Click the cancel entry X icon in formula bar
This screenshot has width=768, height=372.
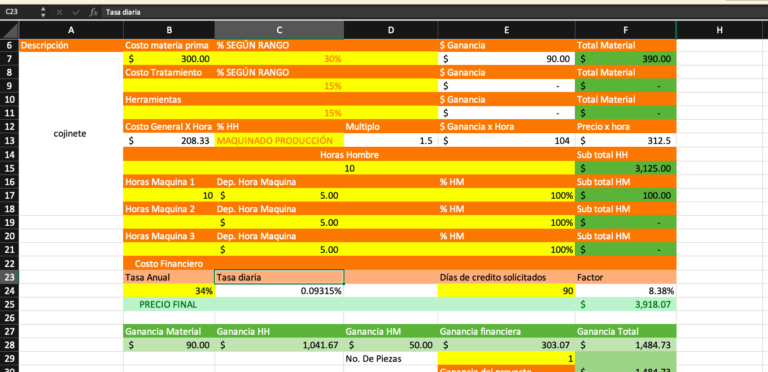coord(59,12)
